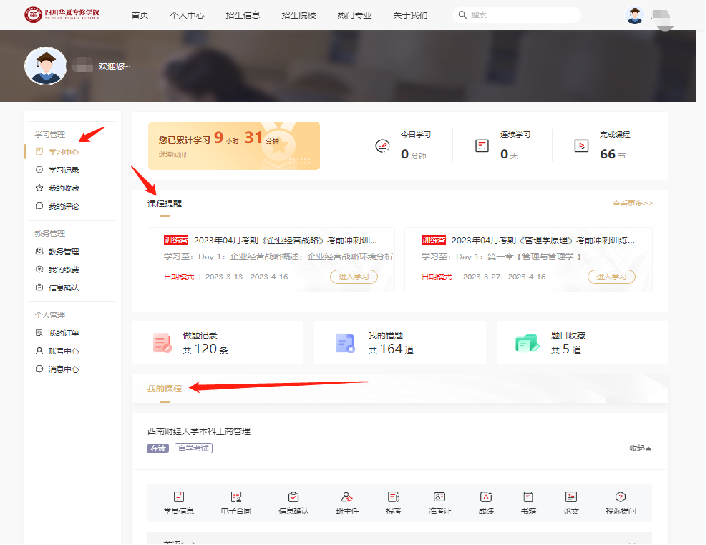Screen dimensions: 706x545
Task: Collapse the course with 收起 toggle
Action: coord(640,448)
